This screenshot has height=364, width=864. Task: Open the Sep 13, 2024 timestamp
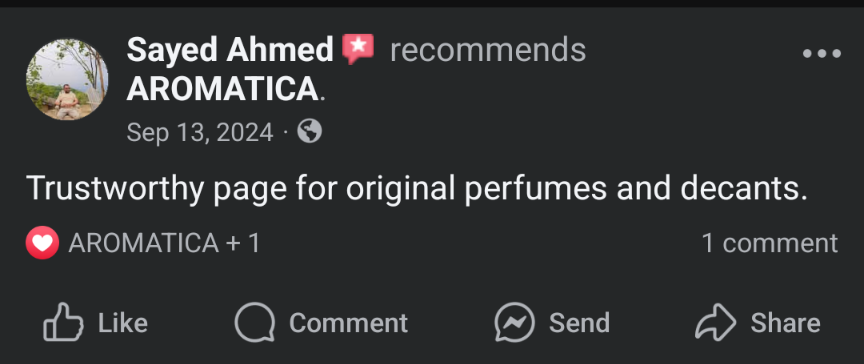(x=200, y=133)
